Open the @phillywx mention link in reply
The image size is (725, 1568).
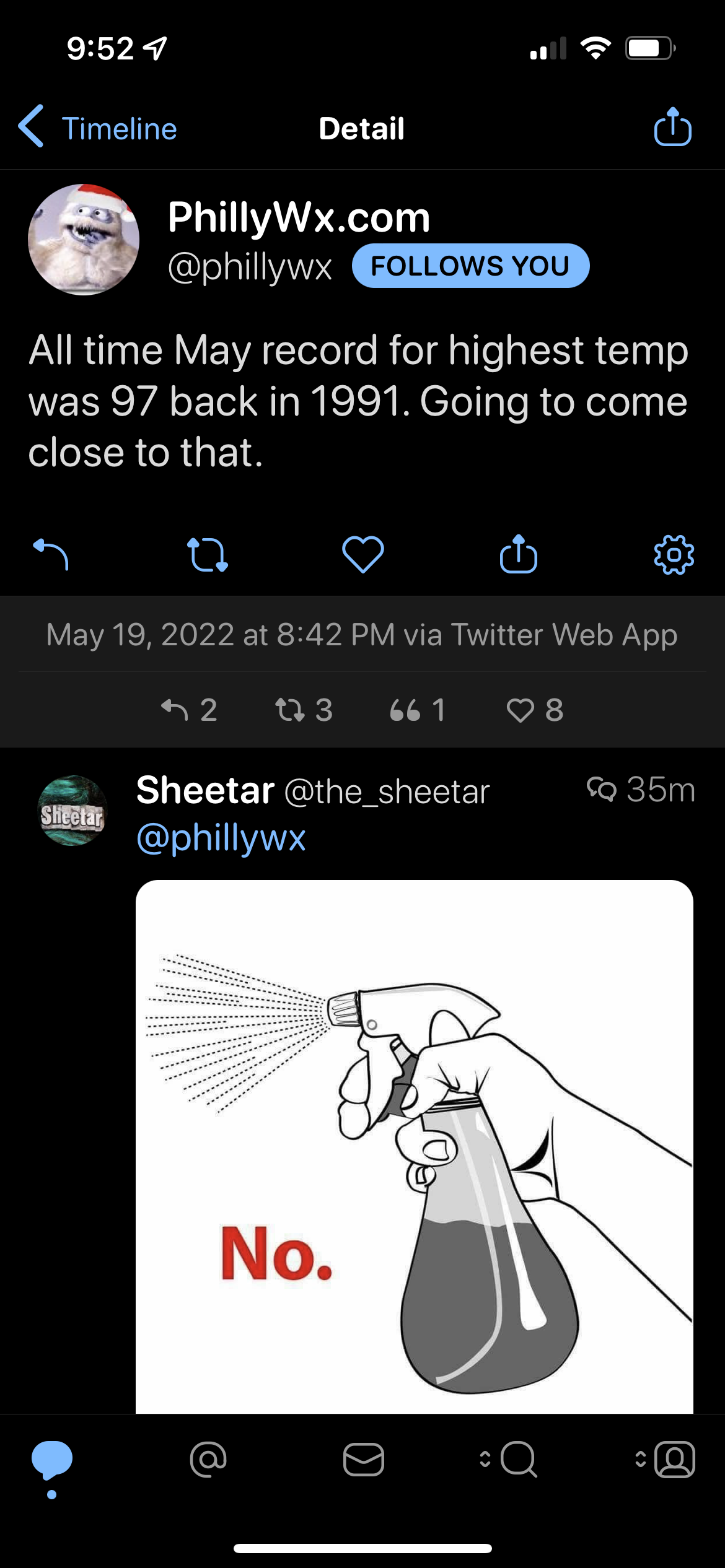tap(221, 838)
